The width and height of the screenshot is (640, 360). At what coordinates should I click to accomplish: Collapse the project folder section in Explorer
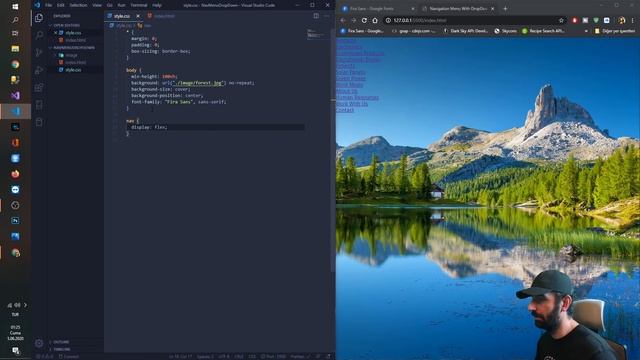73,48
